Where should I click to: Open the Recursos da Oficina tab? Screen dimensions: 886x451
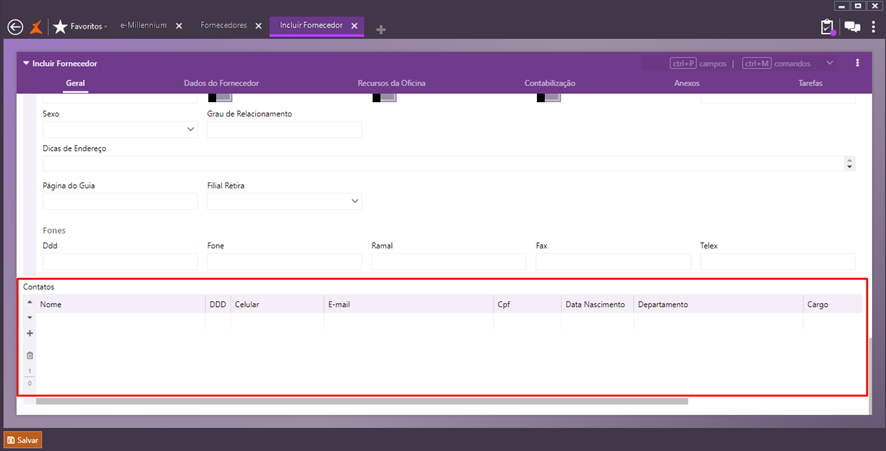[x=391, y=83]
